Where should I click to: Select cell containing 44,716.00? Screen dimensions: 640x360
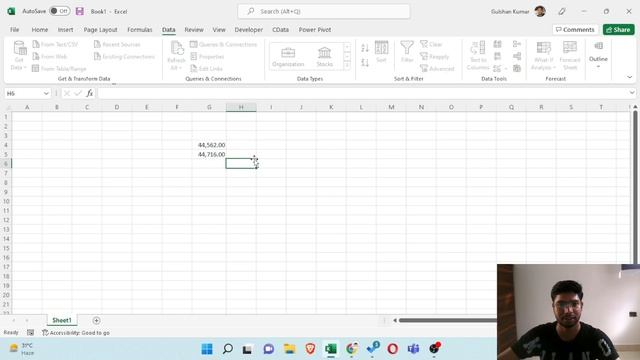click(x=209, y=154)
